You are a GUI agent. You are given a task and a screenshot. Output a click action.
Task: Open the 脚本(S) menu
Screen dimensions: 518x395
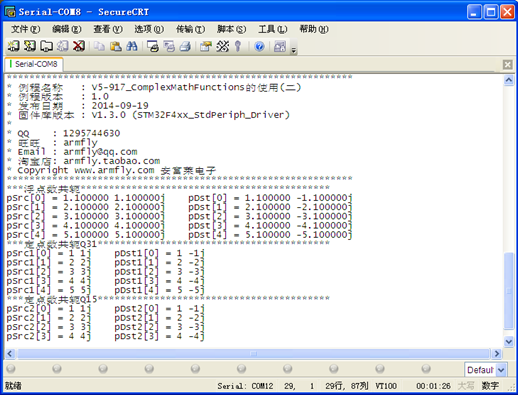tap(231, 29)
